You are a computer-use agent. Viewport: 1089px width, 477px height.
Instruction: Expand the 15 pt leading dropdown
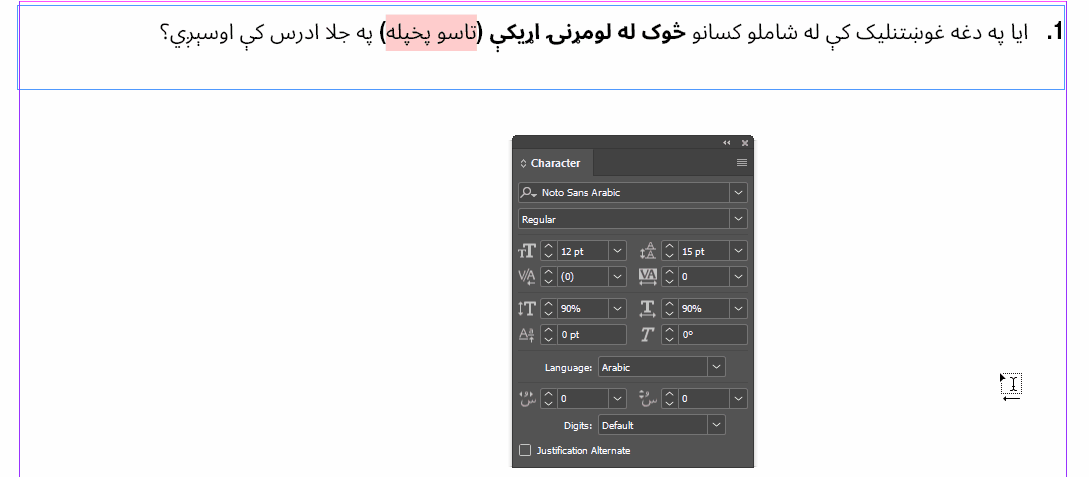point(739,251)
